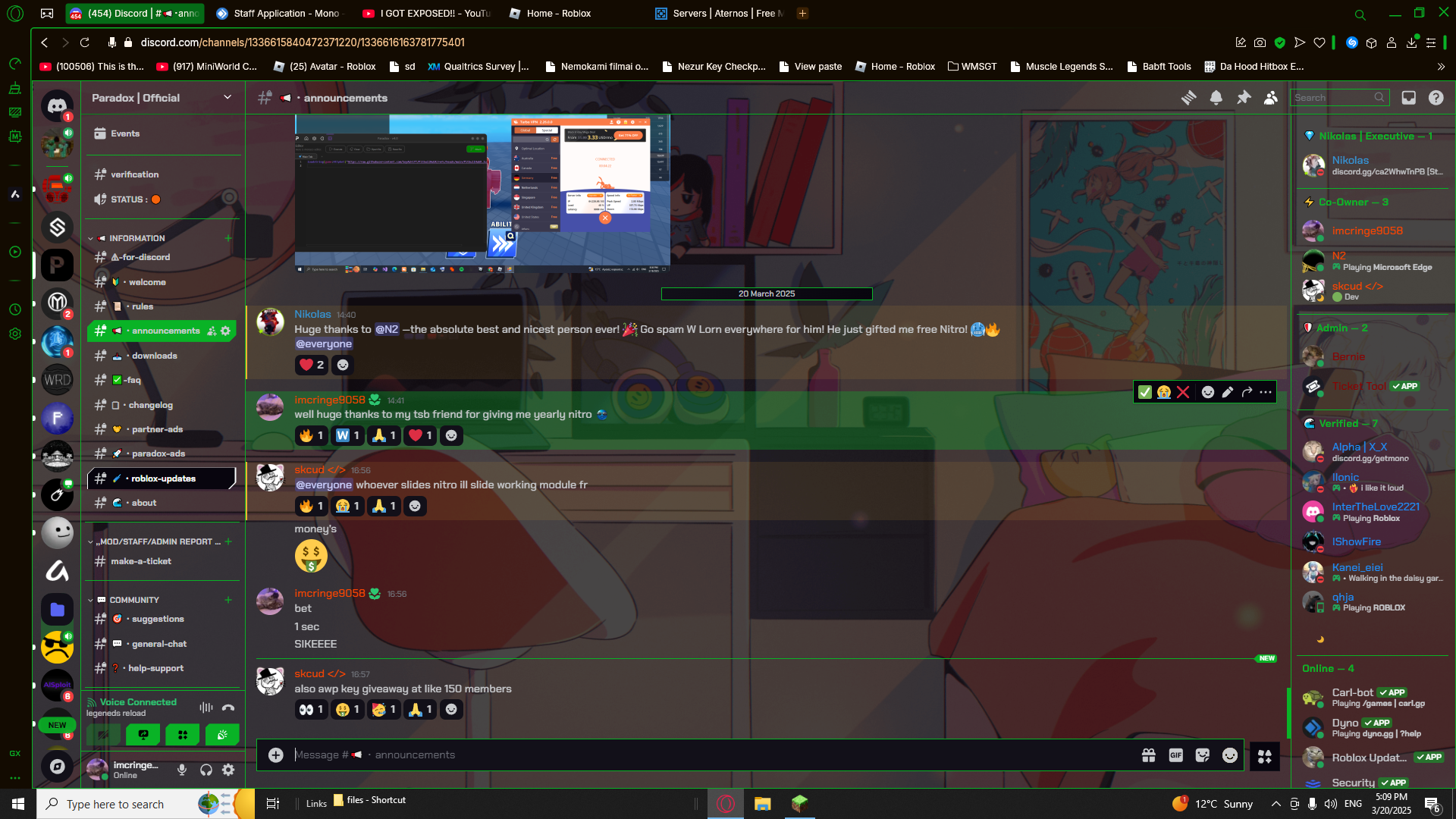Image resolution: width=1456 pixels, height=819 pixels.
Task: Open the inbox icon
Action: click(x=1408, y=98)
